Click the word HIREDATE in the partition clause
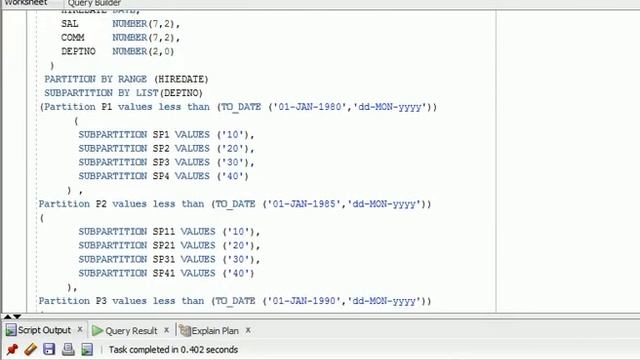 181,79
